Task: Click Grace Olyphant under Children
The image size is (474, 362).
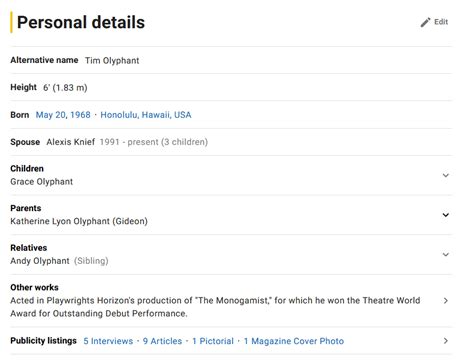Action: [42, 182]
